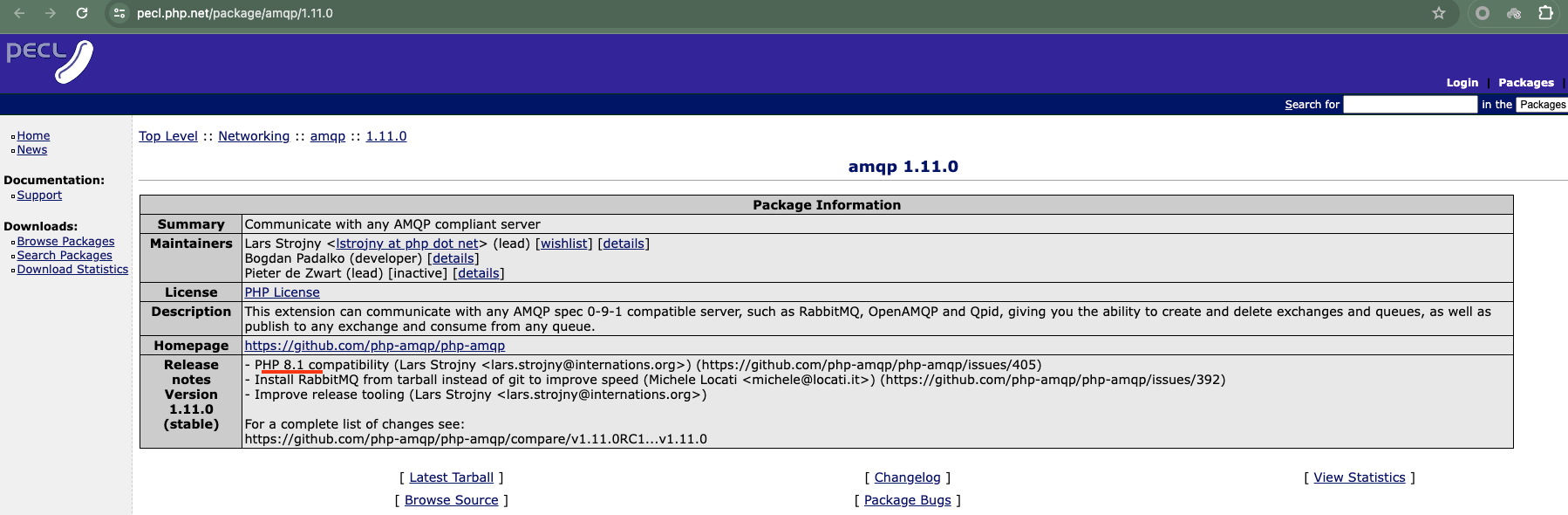Click 'Communicate with any AMQP compliant server' text

pos(392,224)
